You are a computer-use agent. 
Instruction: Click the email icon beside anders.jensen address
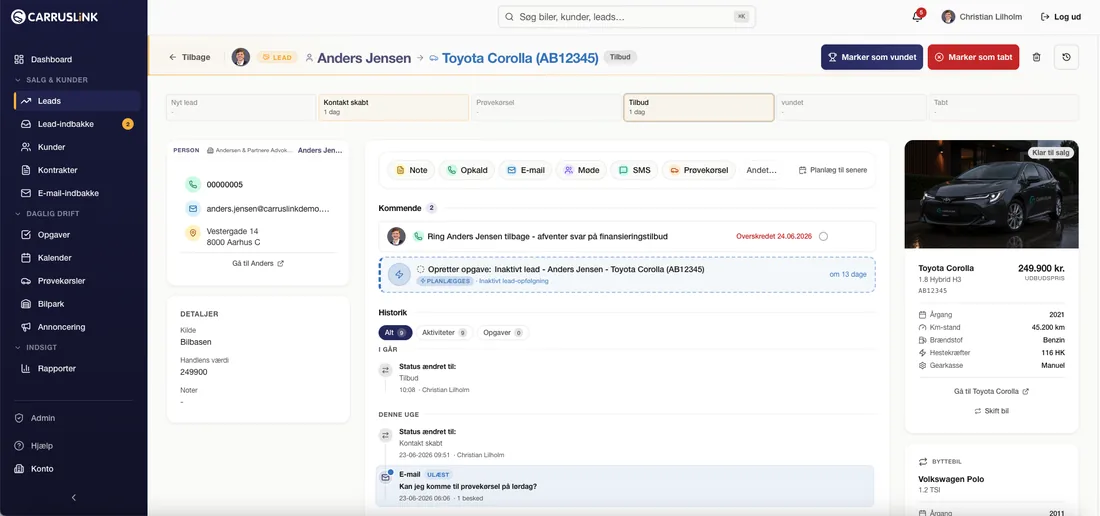pyautogui.click(x=192, y=208)
